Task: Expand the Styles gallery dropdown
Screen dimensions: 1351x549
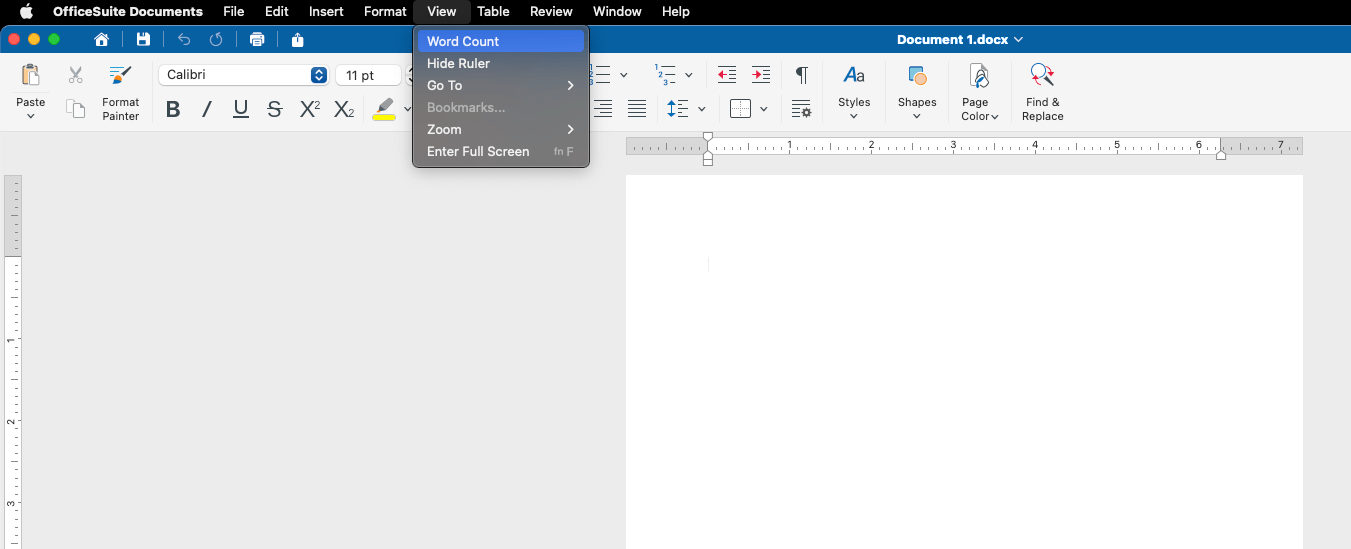Action: coord(854,116)
